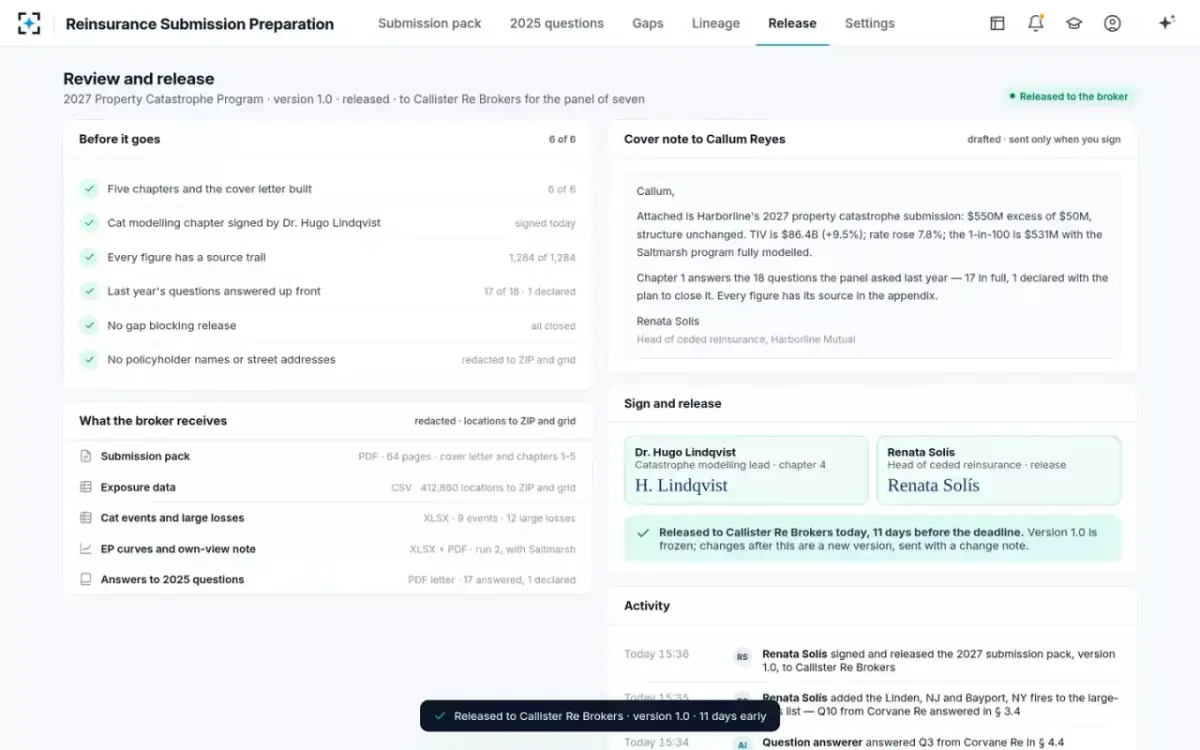
Task: Click the 'all closed' gap status
Action: pos(553,326)
